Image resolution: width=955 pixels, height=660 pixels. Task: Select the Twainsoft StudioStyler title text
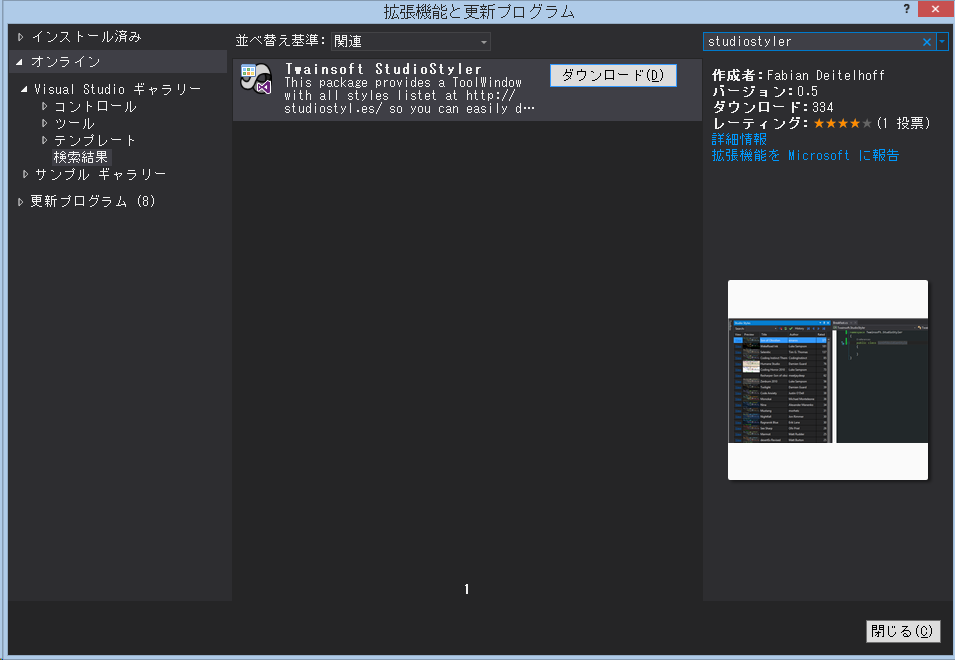pos(383,69)
